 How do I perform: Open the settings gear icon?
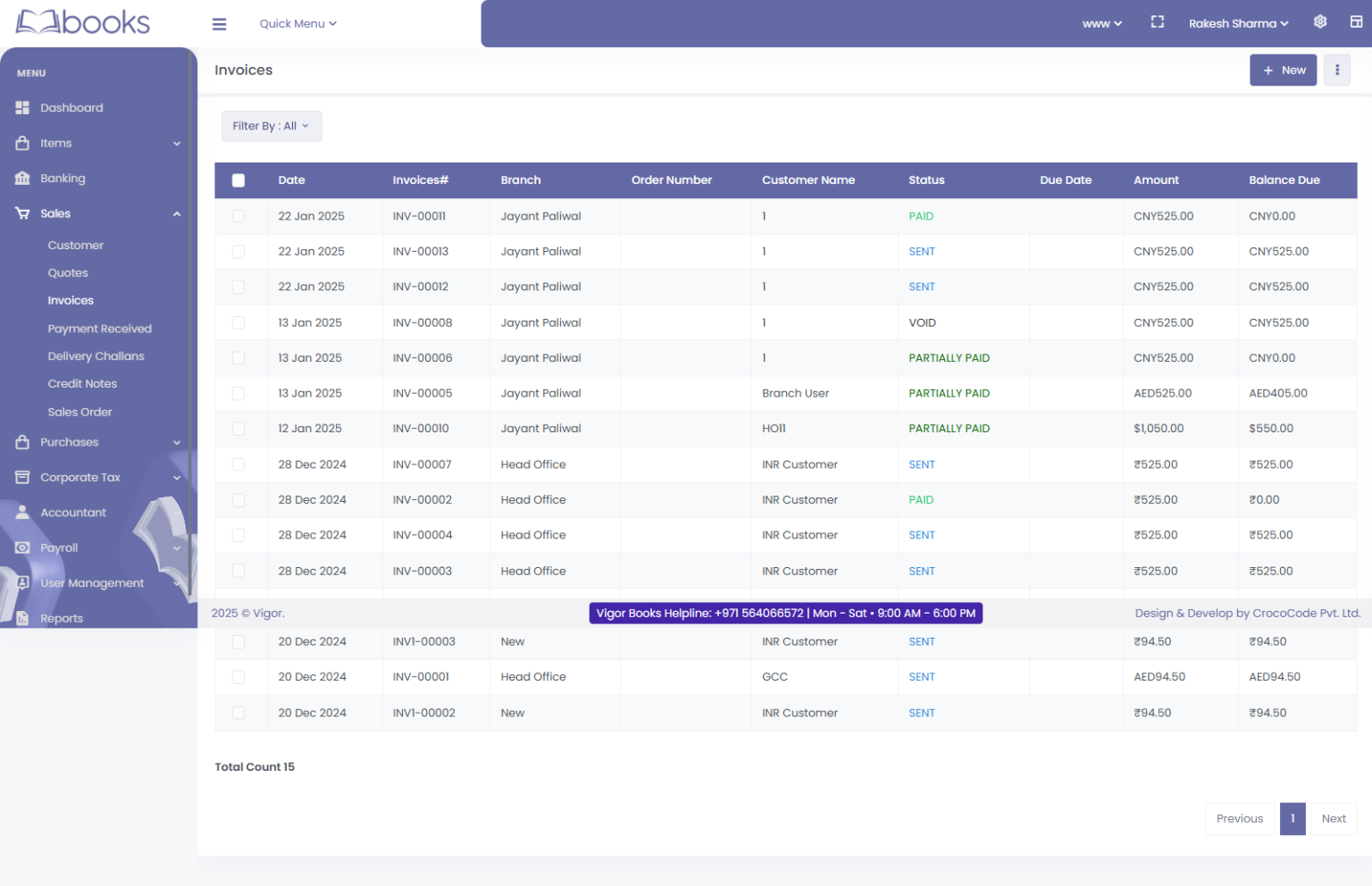(1320, 22)
